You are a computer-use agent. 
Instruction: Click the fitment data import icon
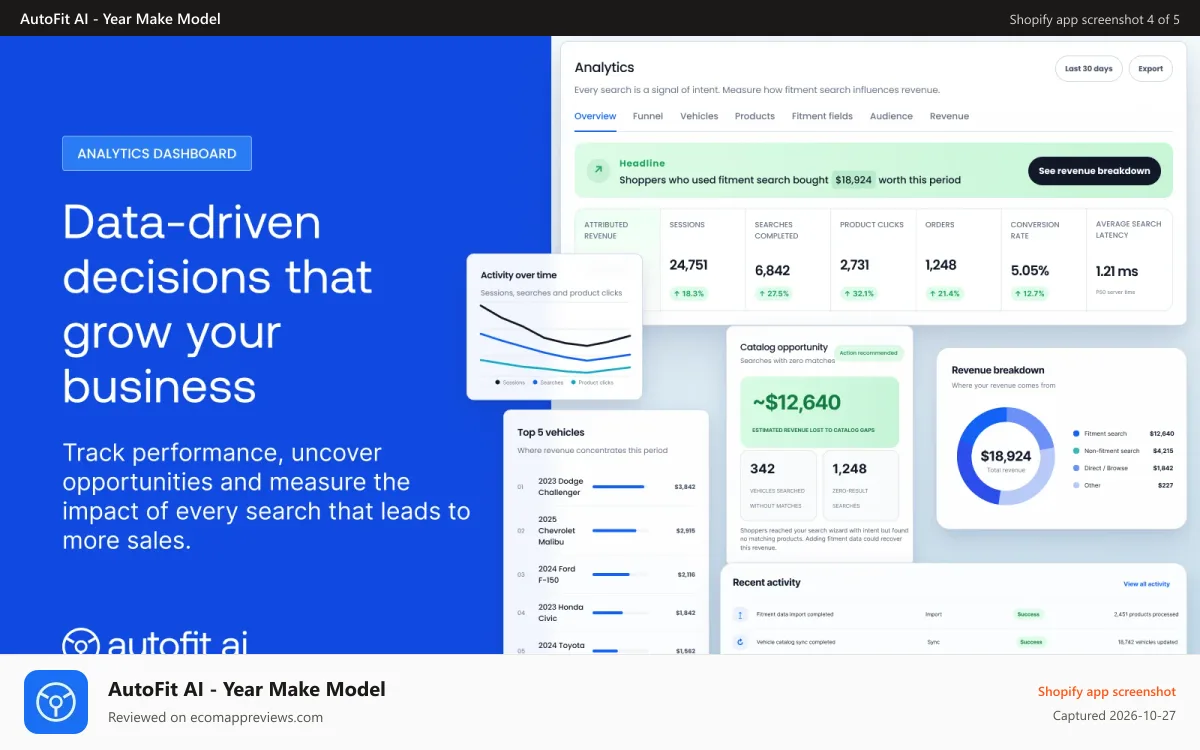click(x=740, y=614)
